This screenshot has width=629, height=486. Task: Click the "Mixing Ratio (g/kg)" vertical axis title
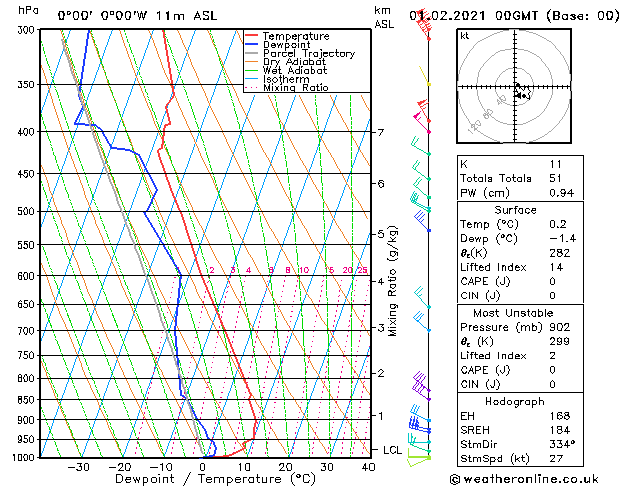tap(392, 281)
